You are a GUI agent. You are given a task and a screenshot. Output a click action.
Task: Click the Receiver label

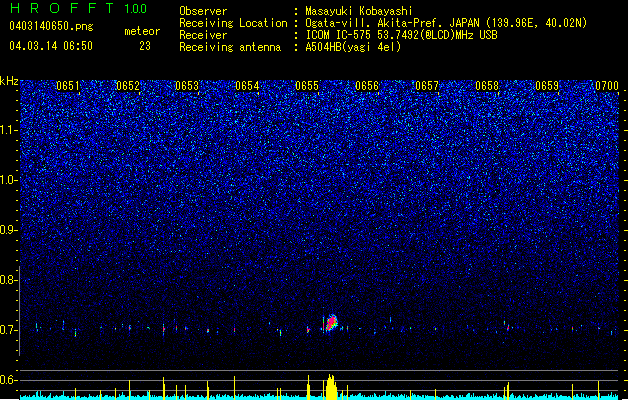pos(203,35)
